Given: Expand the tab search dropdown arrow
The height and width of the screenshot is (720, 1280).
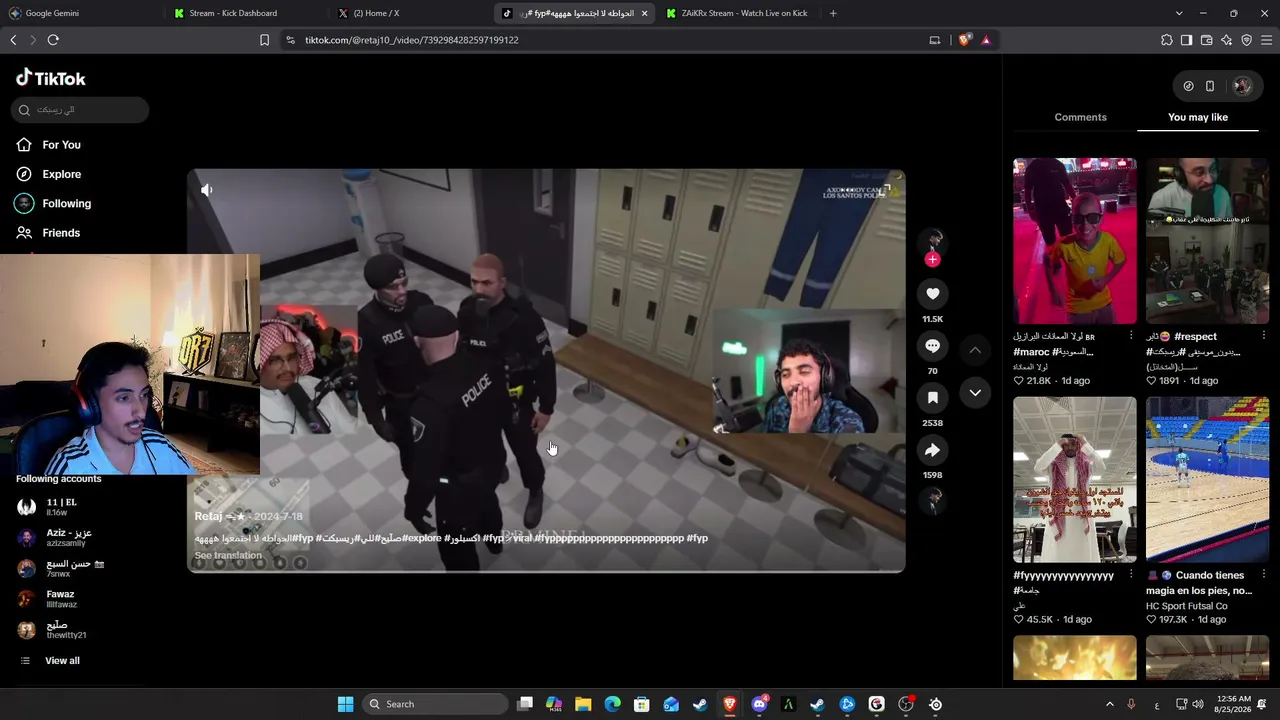Looking at the screenshot, I should [1179, 13].
